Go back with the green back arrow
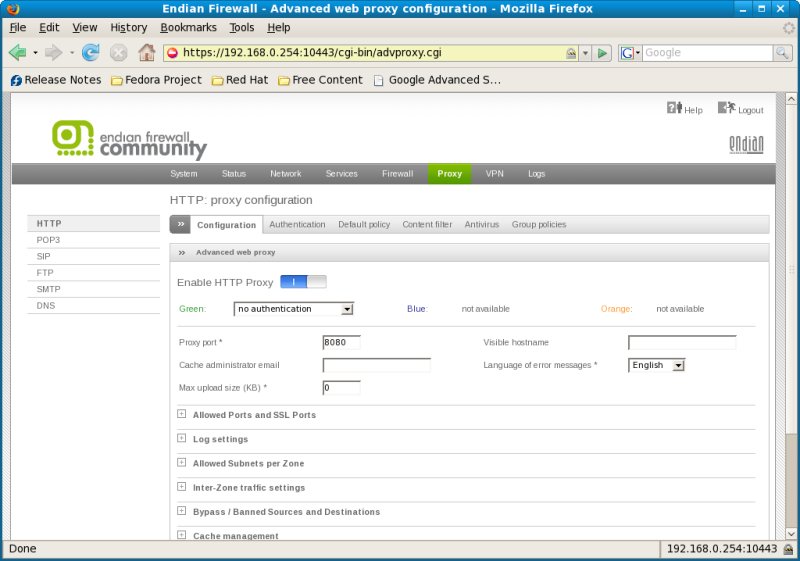800x561 pixels. [18, 53]
